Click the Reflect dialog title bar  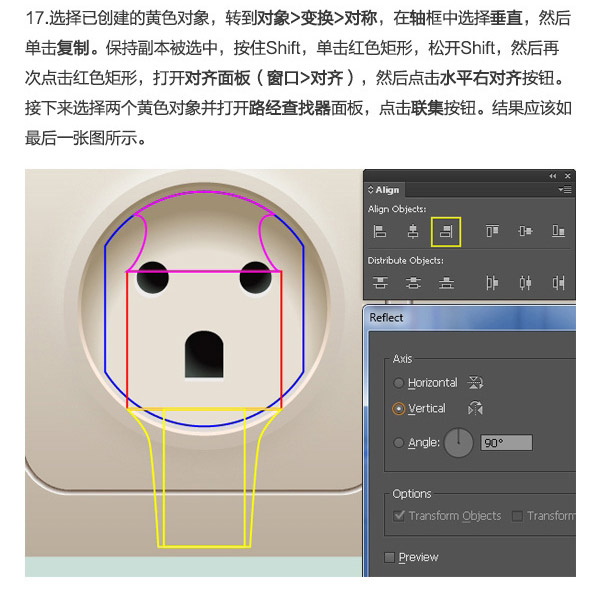tap(470, 318)
